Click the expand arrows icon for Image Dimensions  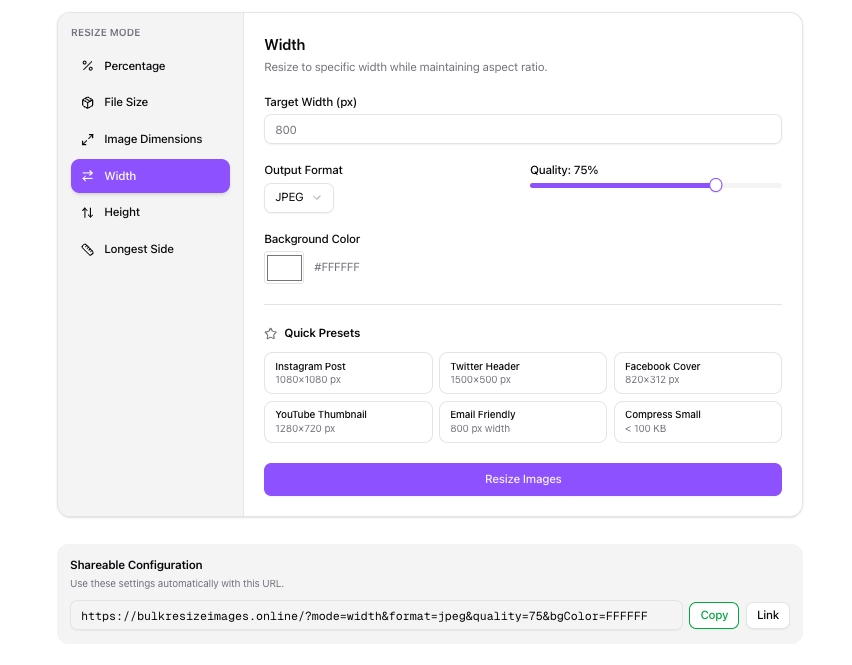[x=87, y=140]
